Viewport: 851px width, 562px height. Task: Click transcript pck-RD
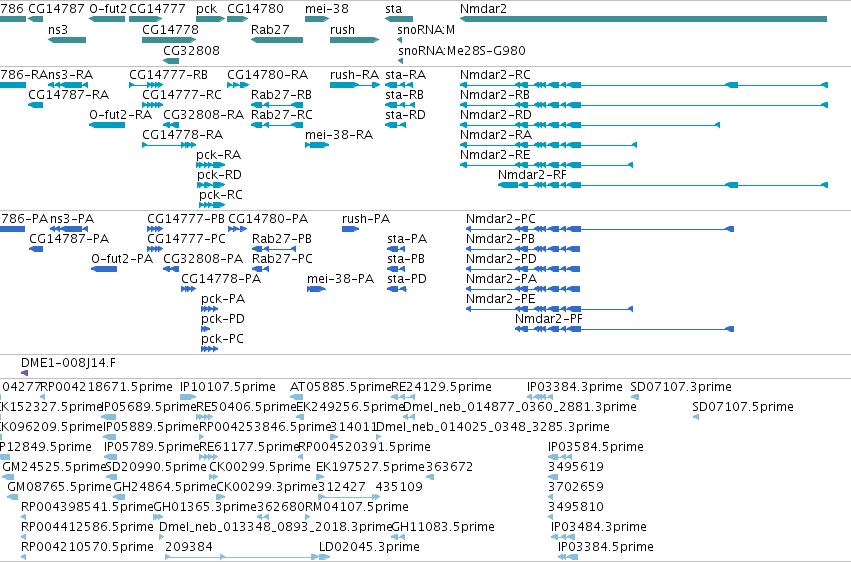219,175
